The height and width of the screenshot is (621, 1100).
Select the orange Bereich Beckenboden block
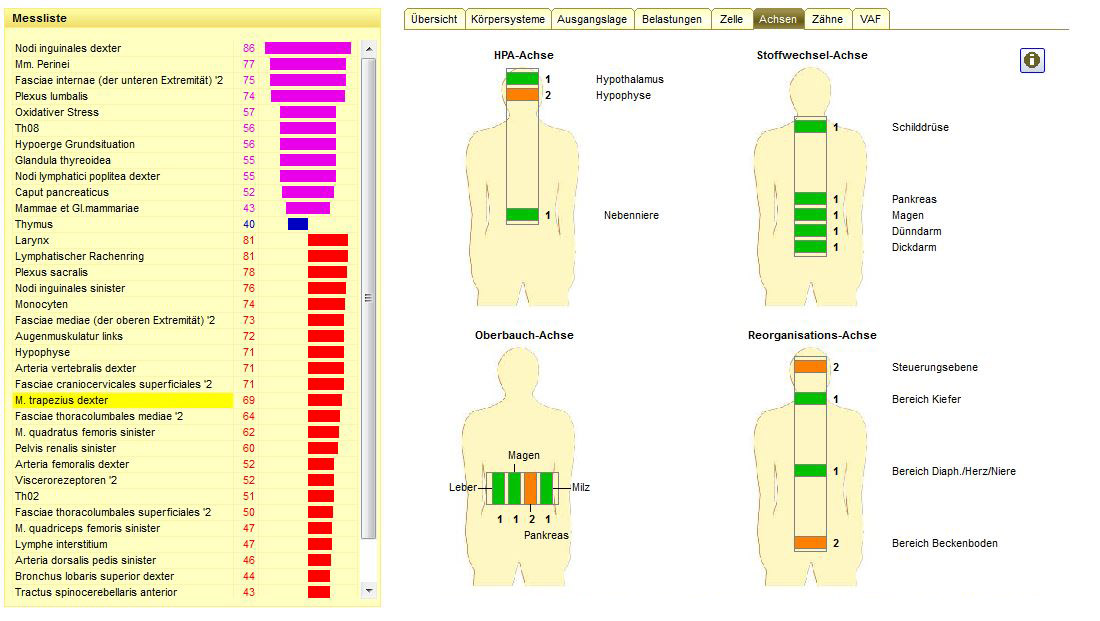(x=810, y=543)
